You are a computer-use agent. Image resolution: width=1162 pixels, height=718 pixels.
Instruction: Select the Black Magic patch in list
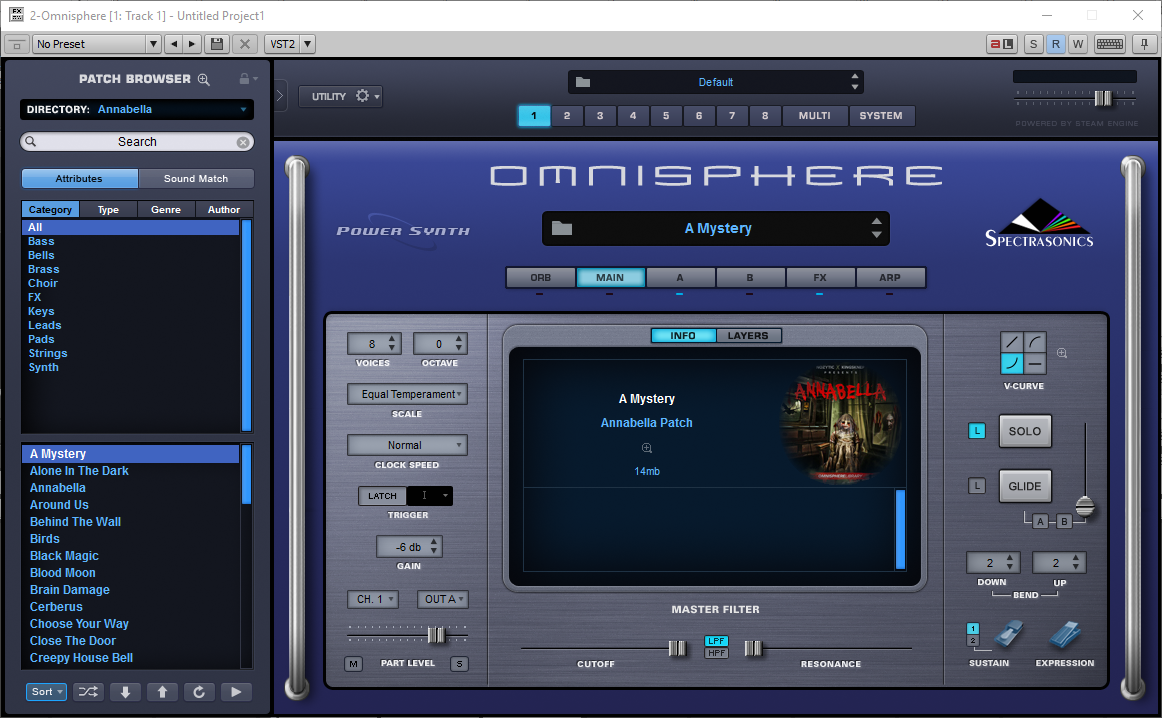click(64, 556)
